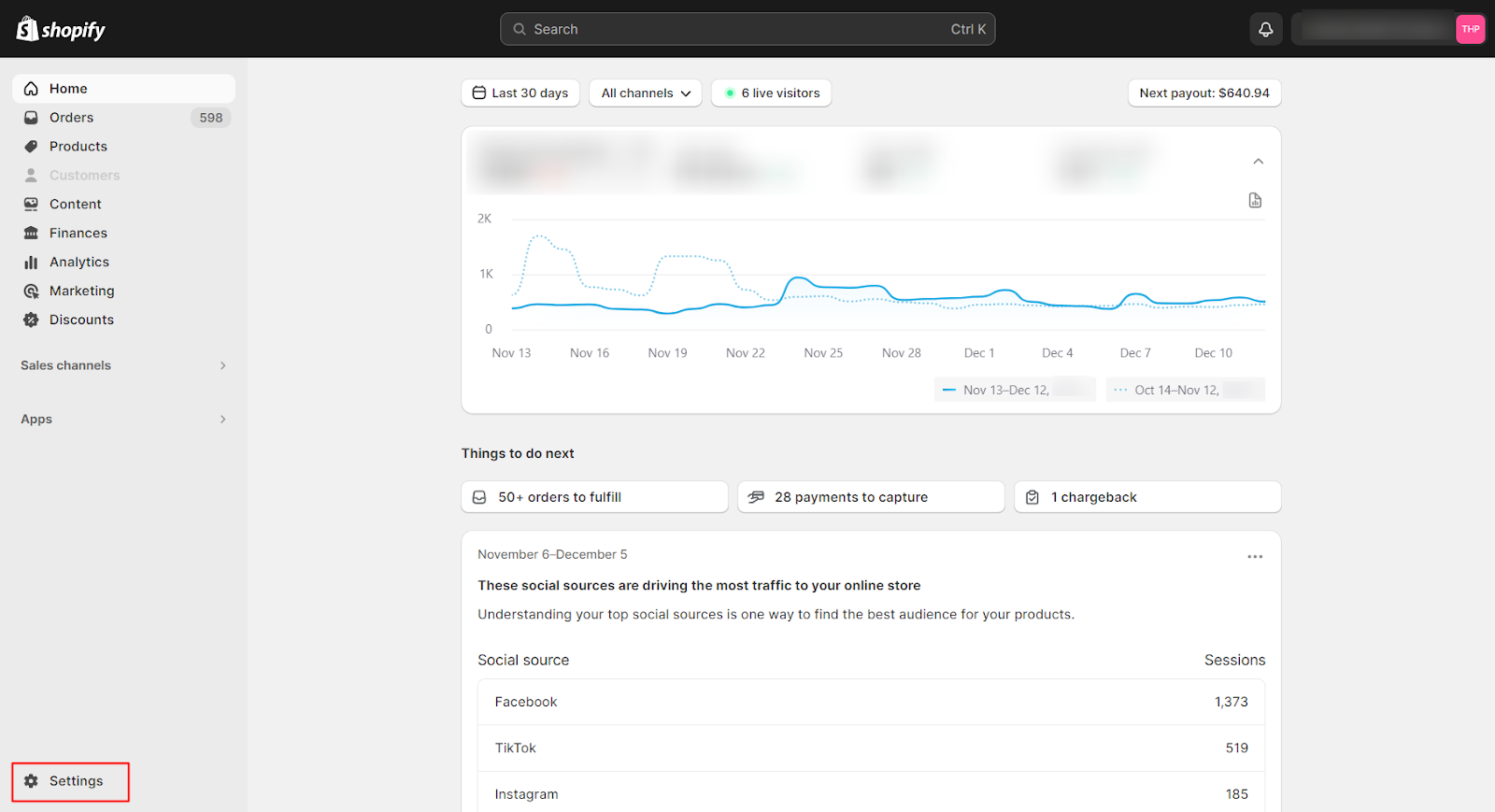The width and height of the screenshot is (1495, 812).
Task: Click the Products tag icon
Action: pos(31,147)
